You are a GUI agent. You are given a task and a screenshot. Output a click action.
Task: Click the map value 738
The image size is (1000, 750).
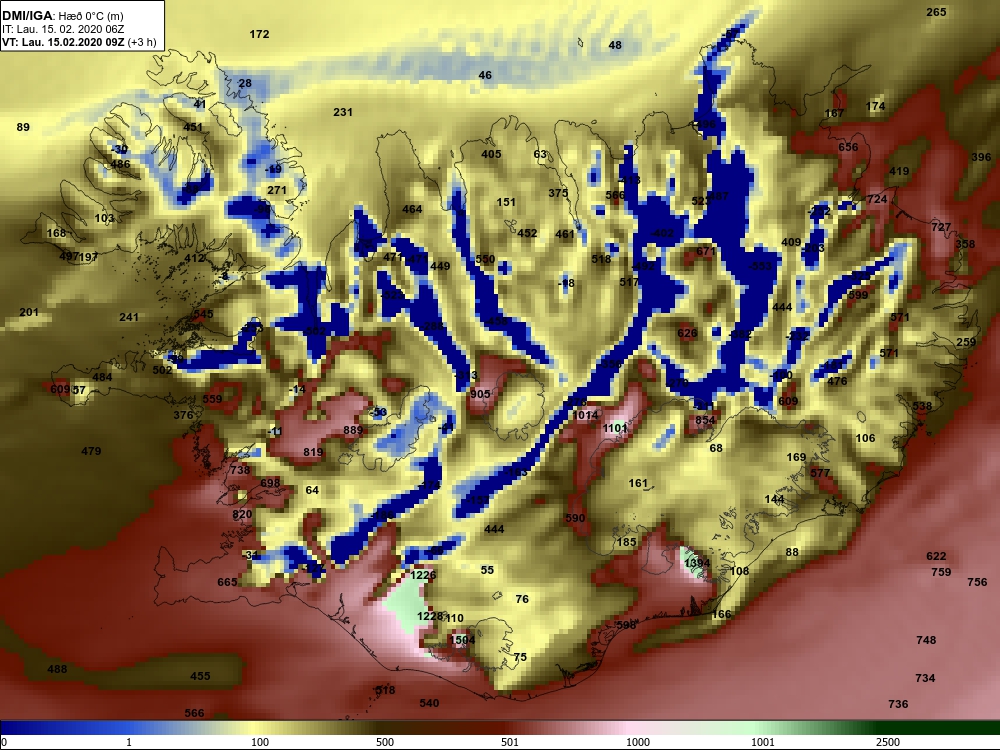coord(240,471)
